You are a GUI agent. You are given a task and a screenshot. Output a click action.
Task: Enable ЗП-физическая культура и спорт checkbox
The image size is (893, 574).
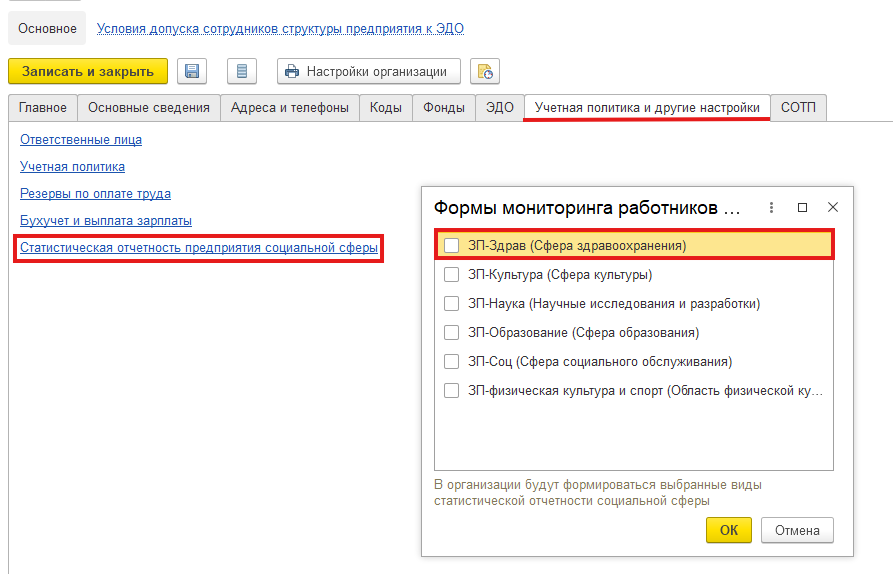click(451, 391)
